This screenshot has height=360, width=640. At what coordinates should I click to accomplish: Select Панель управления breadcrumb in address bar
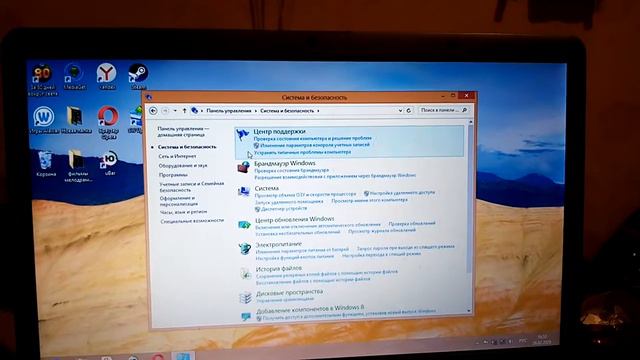[229, 111]
